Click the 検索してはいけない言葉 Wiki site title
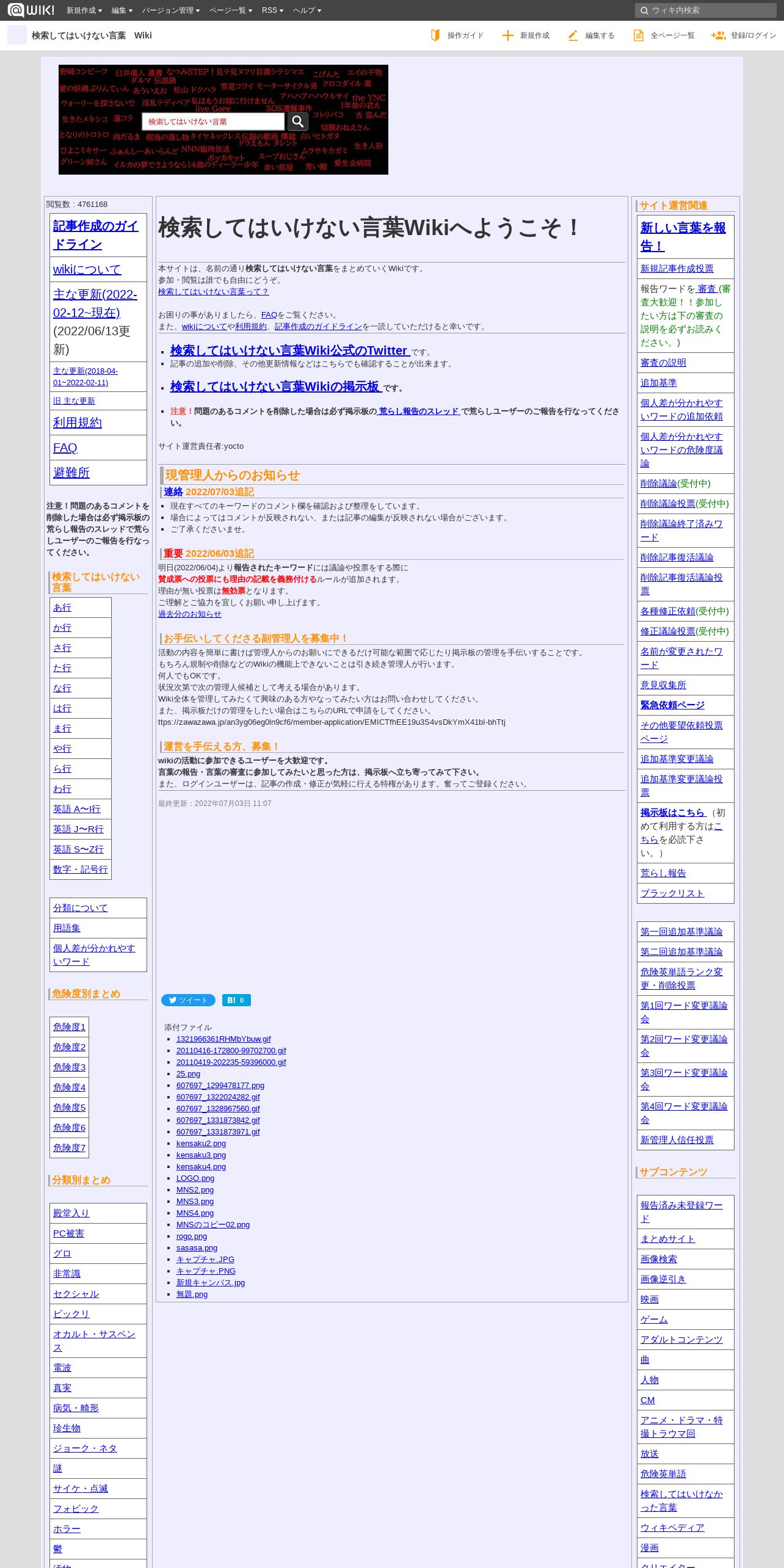Screen dimensions: 784x1568 pyautogui.click(x=92, y=35)
